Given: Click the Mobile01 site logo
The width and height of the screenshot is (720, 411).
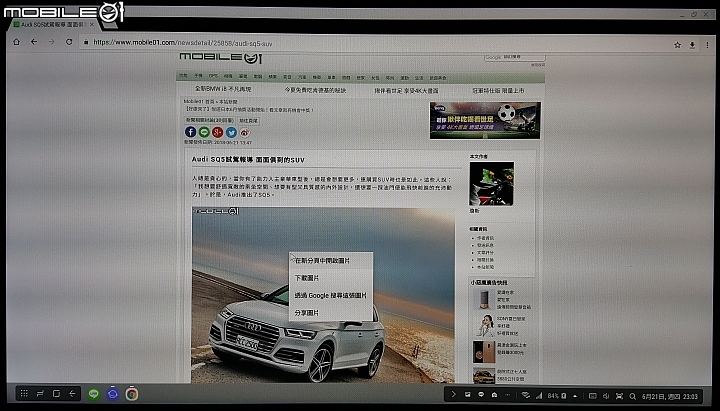Looking at the screenshot, I should (220, 57).
